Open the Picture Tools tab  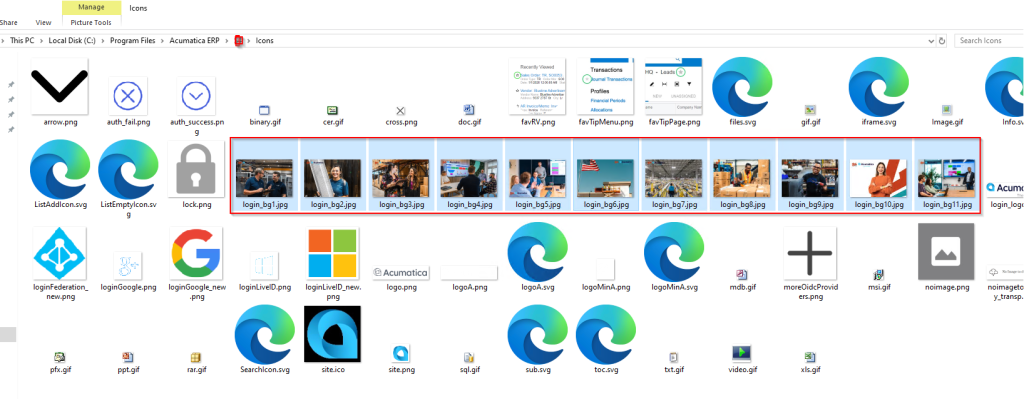click(x=91, y=23)
